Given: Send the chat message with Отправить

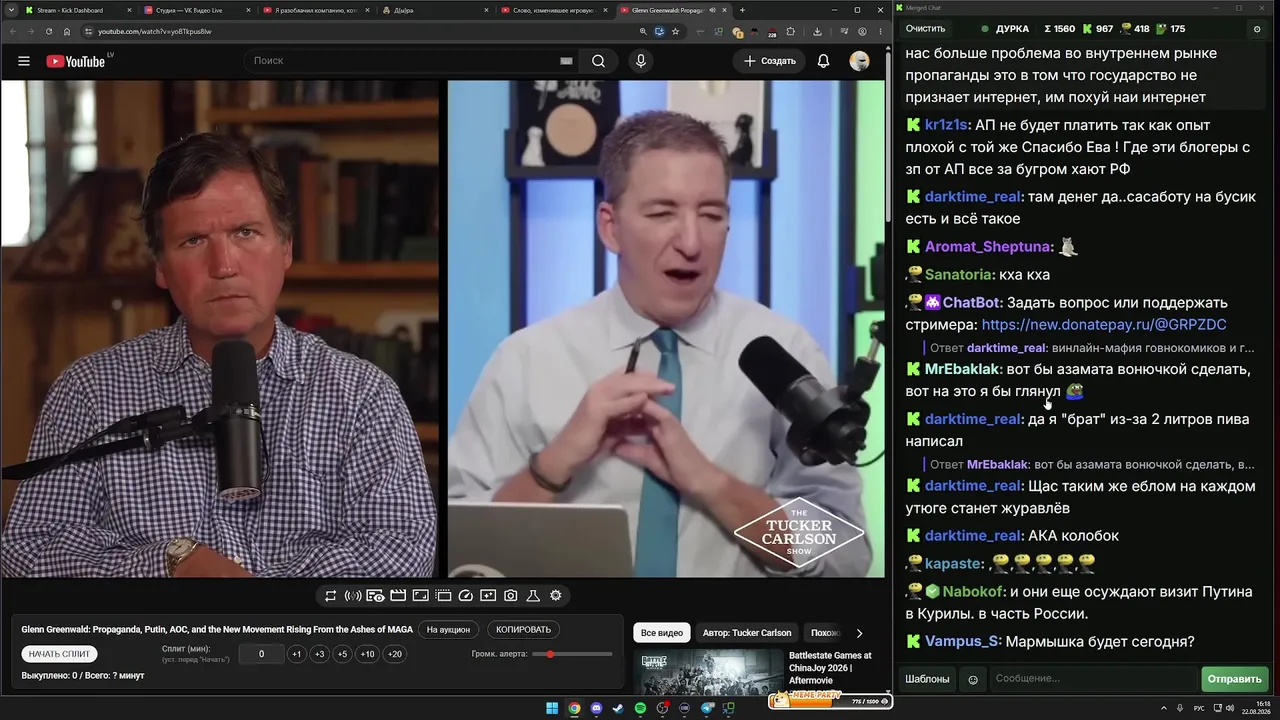Looking at the screenshot, I should [x=1234, y=679].
